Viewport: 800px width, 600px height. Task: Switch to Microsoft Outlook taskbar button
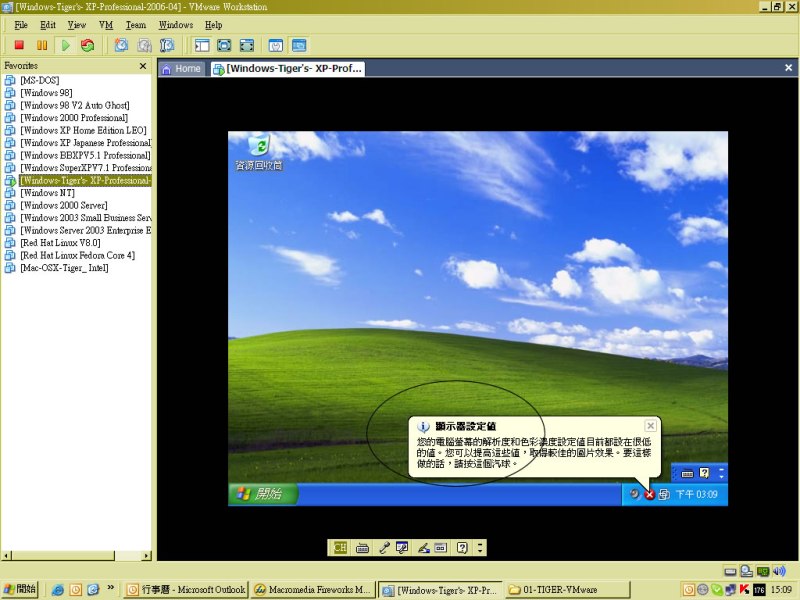click(186, 590)
